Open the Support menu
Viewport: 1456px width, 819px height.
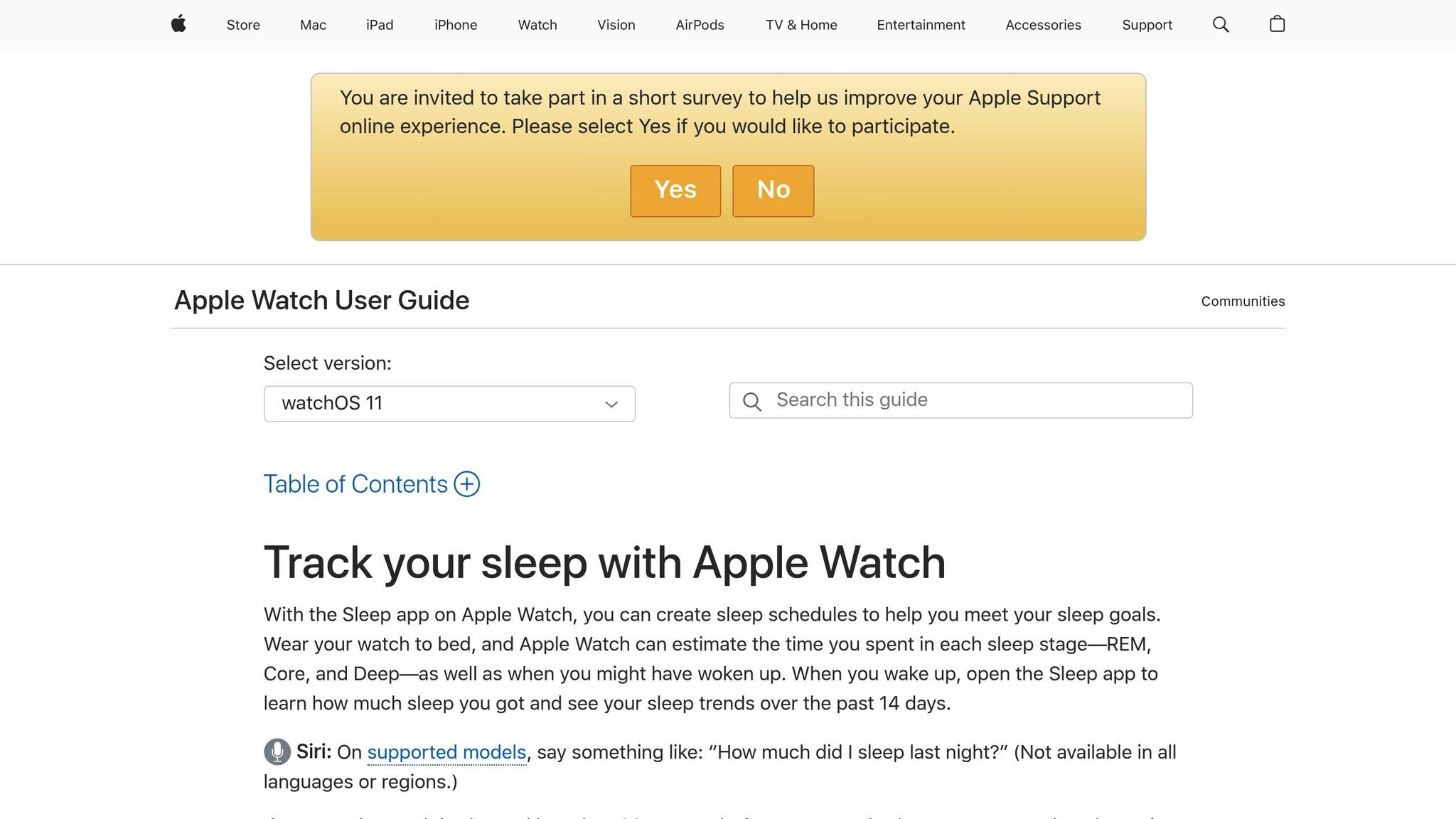[1147, 25]
